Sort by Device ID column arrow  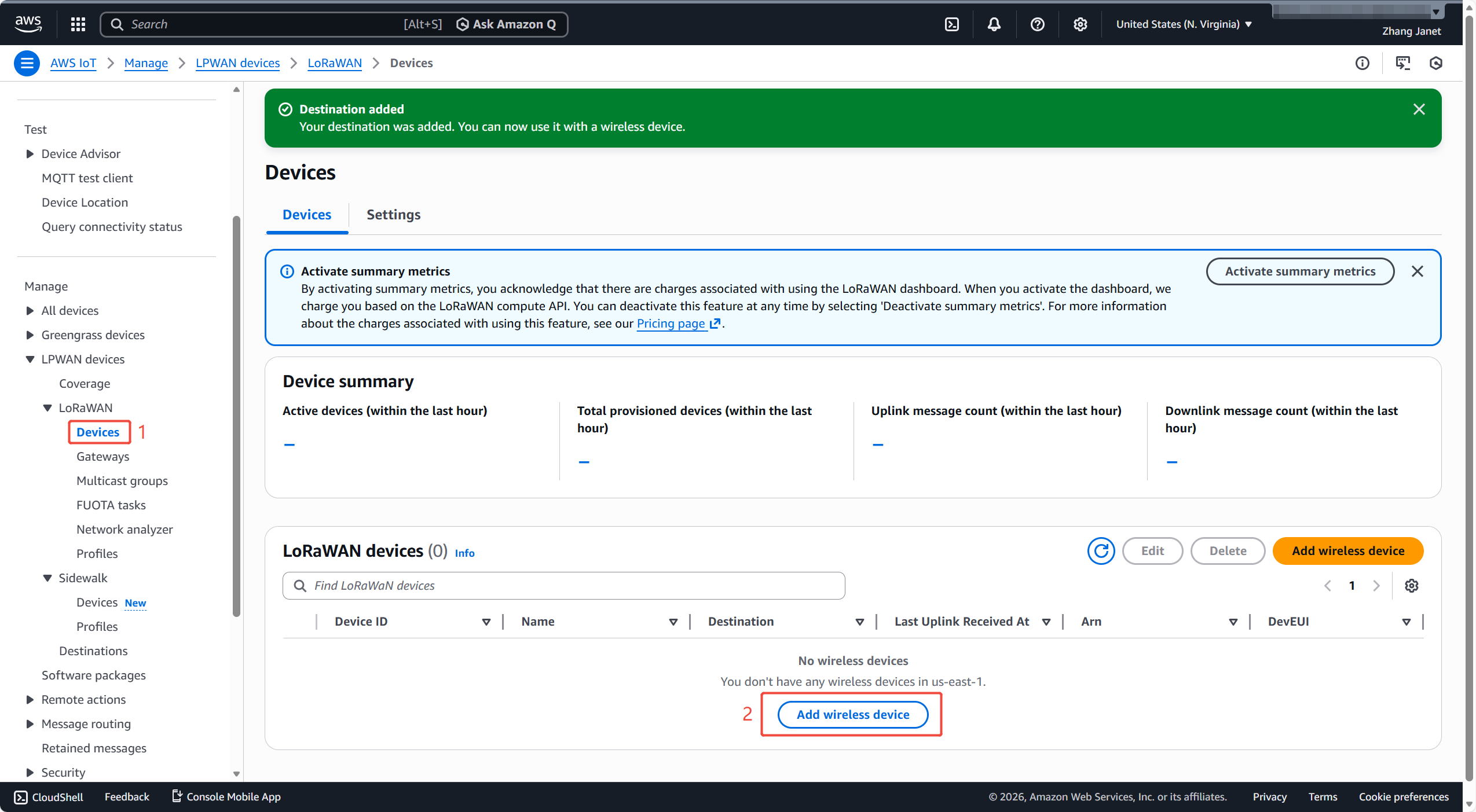tap(486, 622)
